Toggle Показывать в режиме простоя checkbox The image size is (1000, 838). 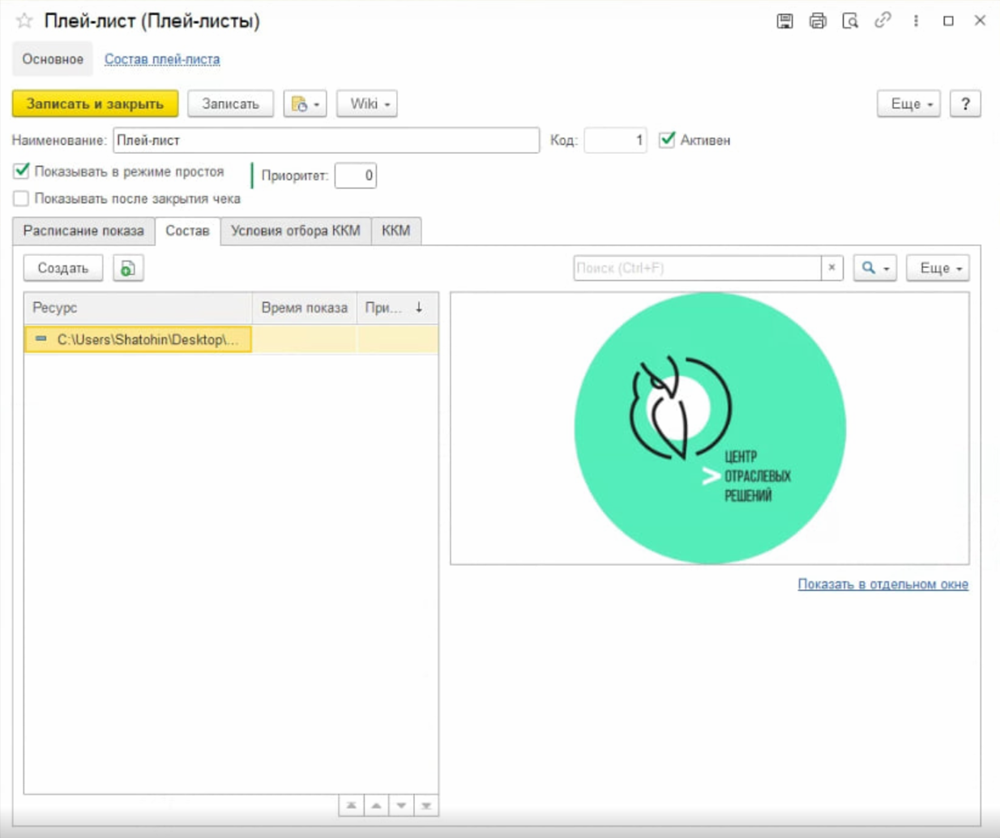[21, 171]
